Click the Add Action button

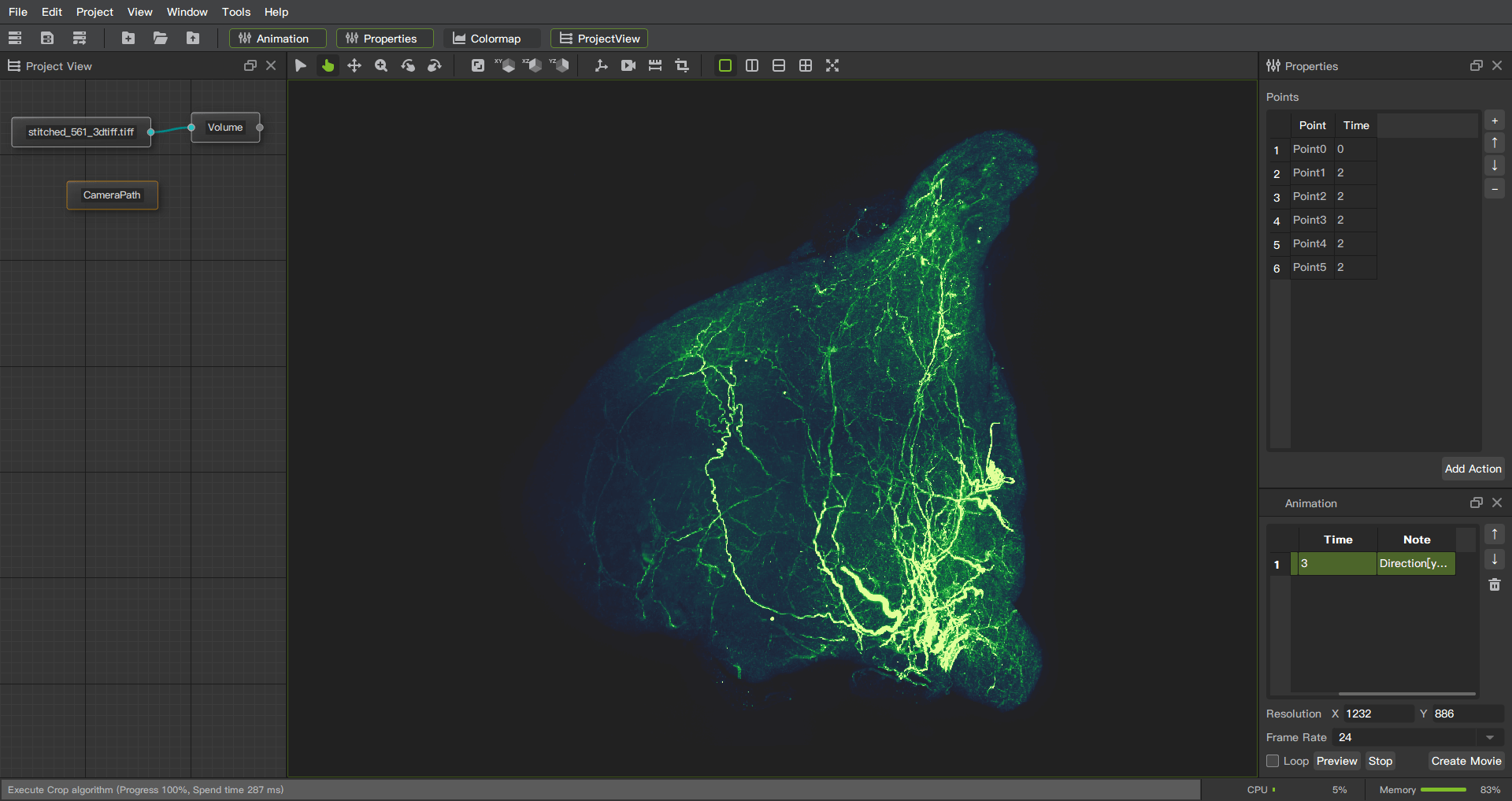pyautogui.click(x=1473, y=469)
